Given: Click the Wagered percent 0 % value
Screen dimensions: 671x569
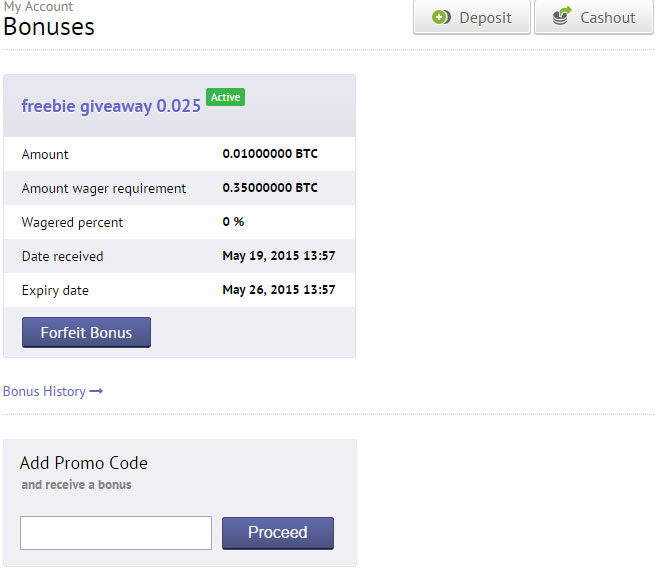Looking at the screenshot, I should pyautogui.click(x=233, y=222).
